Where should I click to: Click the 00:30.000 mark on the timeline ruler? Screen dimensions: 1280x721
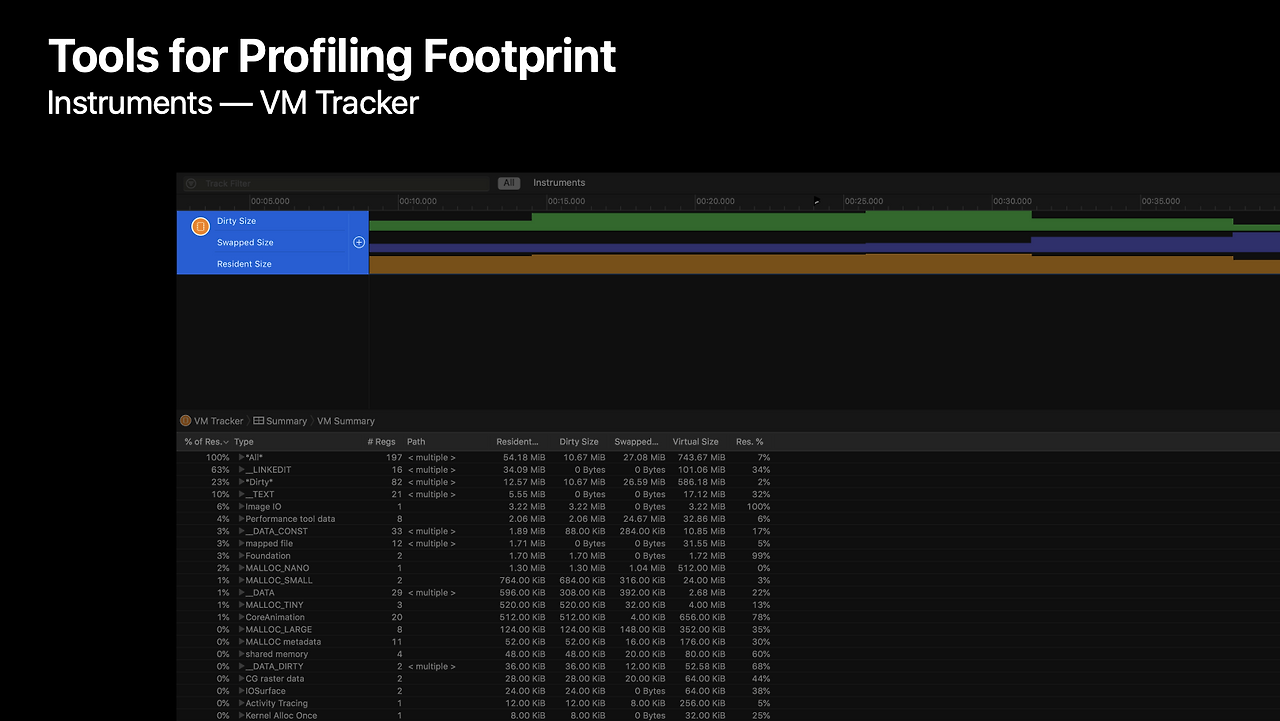1012,201
